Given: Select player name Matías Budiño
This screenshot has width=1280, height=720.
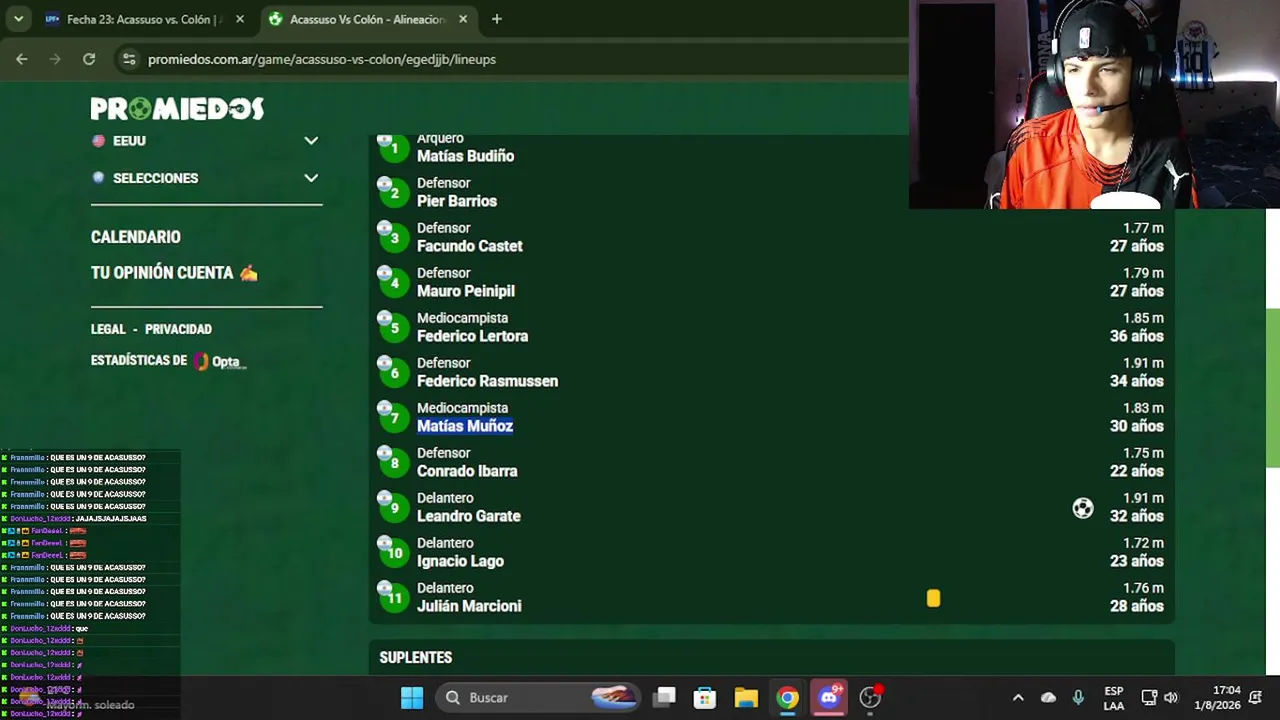Looking at the screenshot, I should (x=465, y=156).
